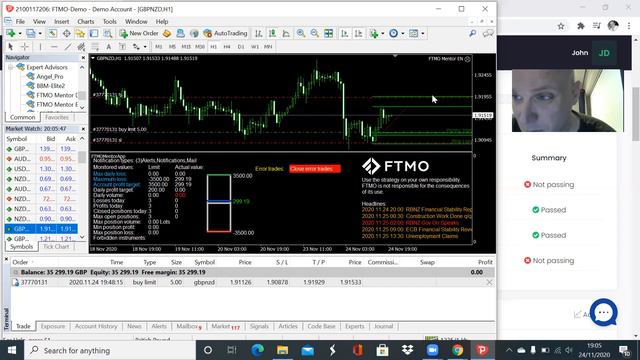
Task: Switch timeframe to M15
Action: pyautogui.click(x=186, y=47)
